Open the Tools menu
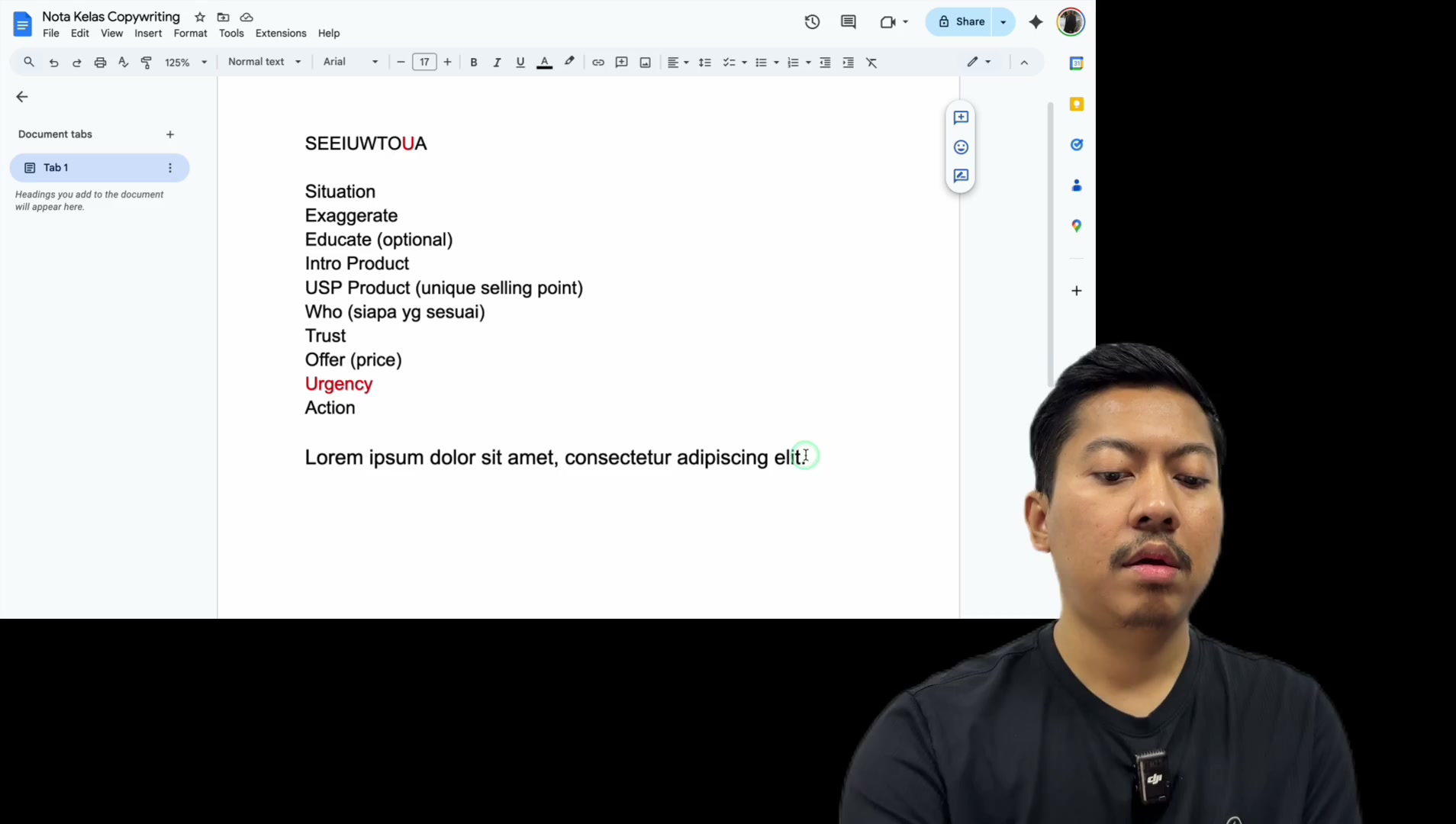This screenshot has height=824, width=1456. [231, 34]
